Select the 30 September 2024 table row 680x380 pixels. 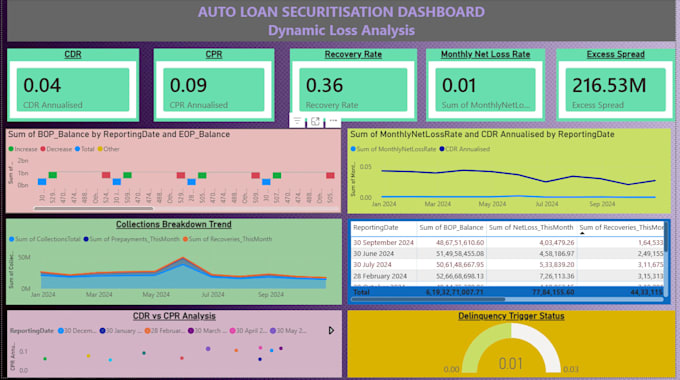508,242
